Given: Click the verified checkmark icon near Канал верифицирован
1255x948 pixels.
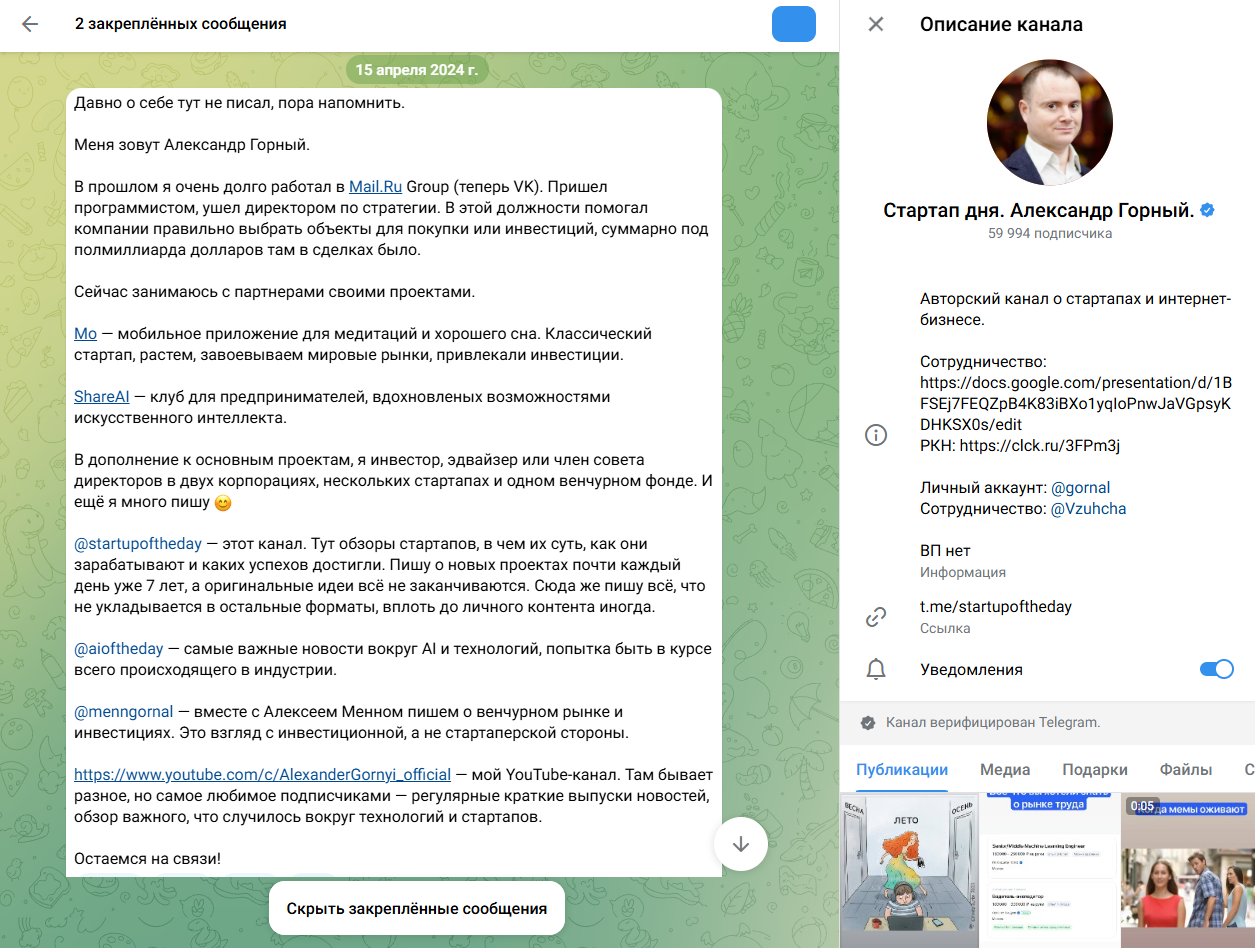Looking at the screenshot, I should (868, 722).
